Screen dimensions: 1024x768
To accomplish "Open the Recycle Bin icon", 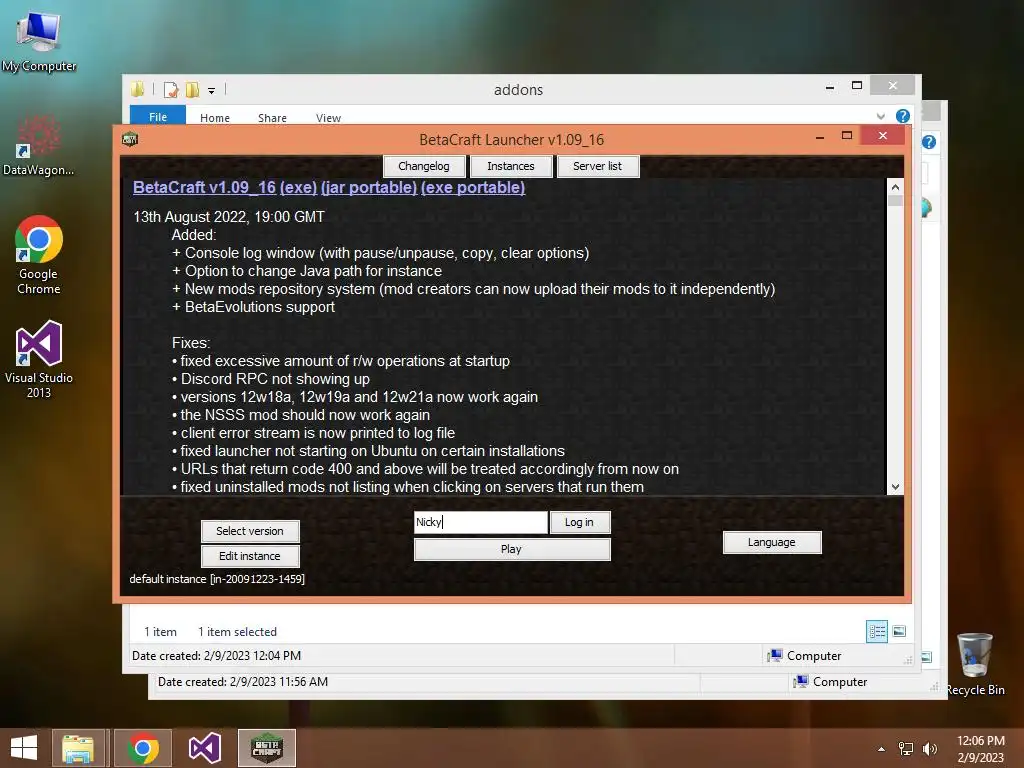I will click(975, 664).
